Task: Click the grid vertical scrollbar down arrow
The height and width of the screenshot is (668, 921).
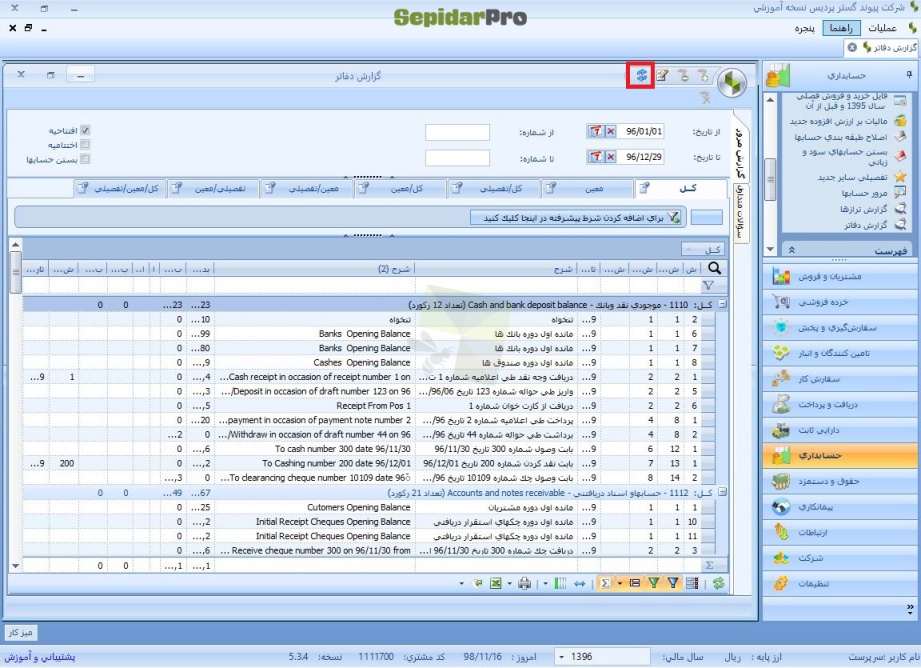Action: click(15, 566)
